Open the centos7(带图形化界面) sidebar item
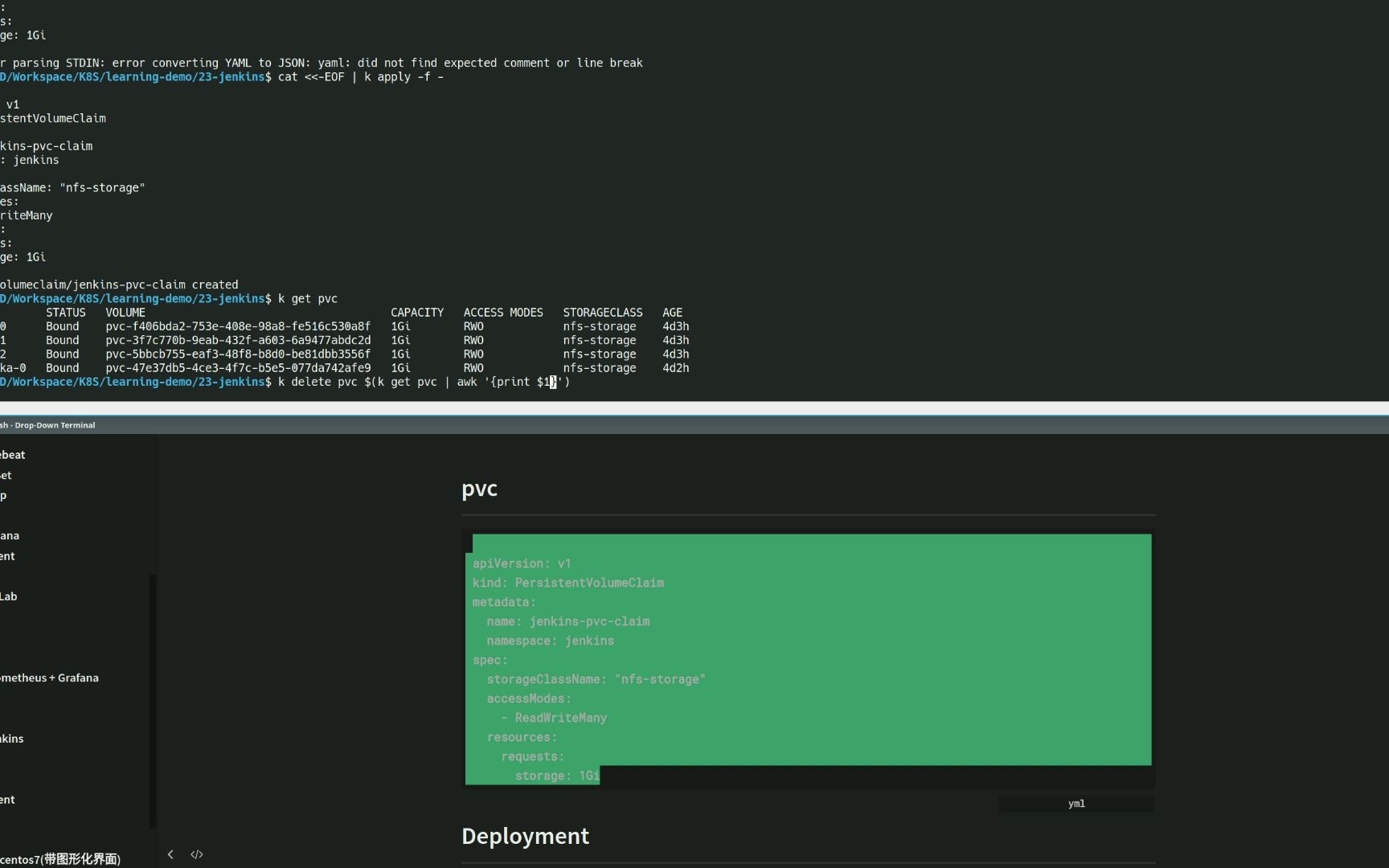Viewport: 1389px width, 868px height. click(x=60, y=859)
